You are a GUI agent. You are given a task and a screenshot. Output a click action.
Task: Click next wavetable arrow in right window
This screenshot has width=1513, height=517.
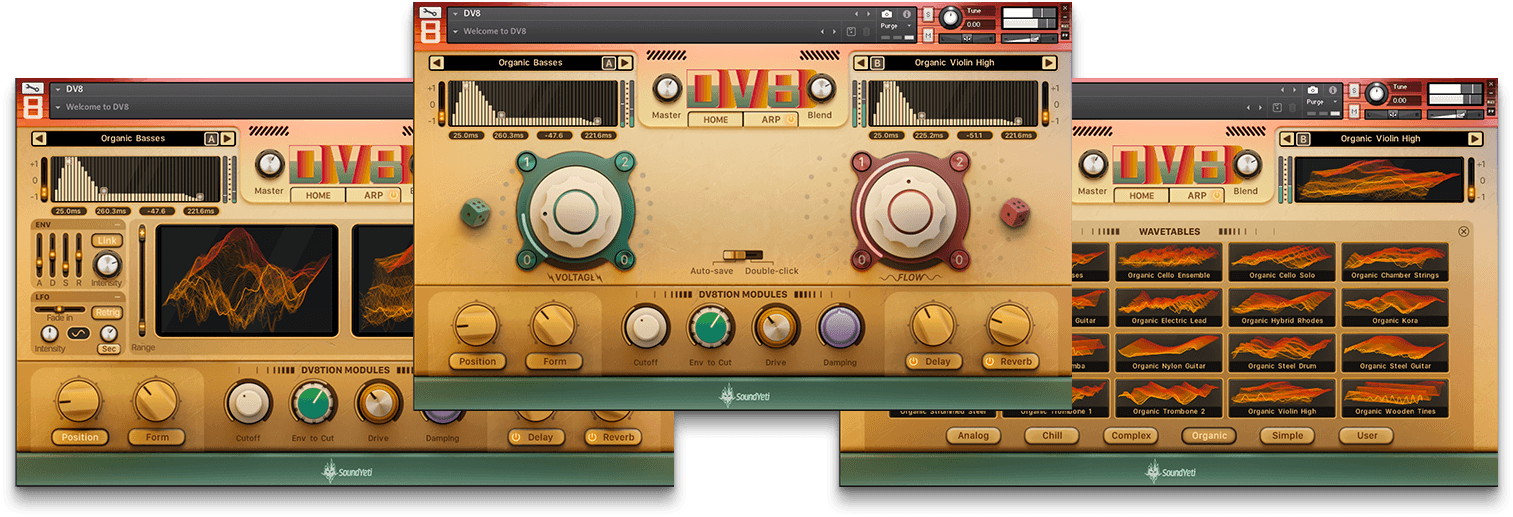pos(1474,139)
